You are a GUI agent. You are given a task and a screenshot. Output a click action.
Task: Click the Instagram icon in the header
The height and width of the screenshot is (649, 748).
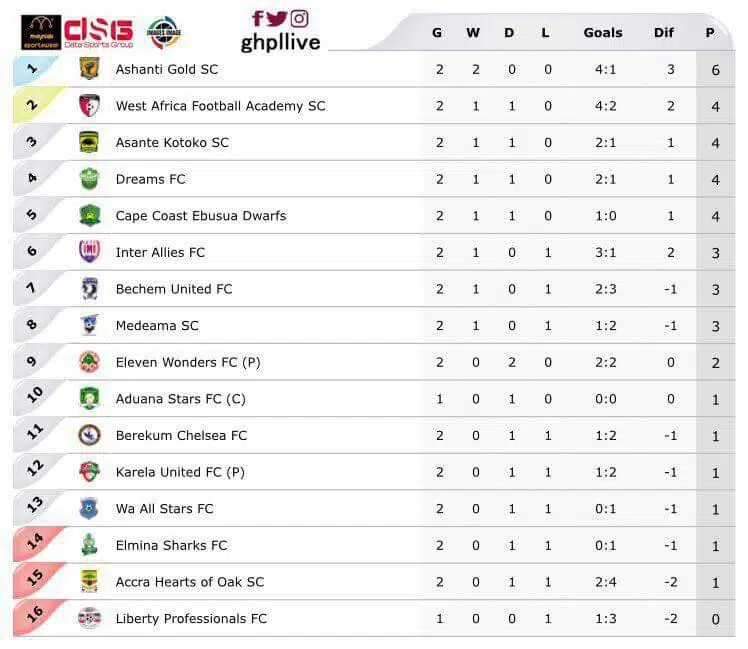coord(299,18)
